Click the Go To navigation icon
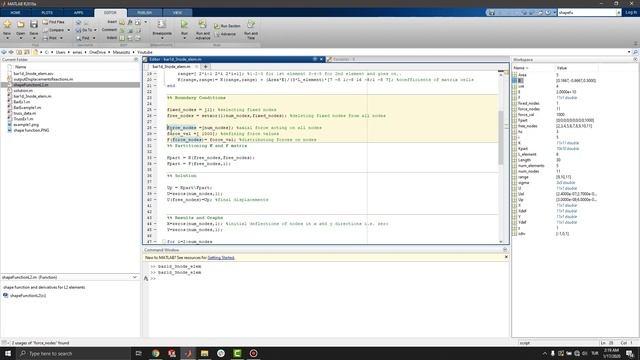This screenshot has width=640, height=360. (x=78, y=30)
